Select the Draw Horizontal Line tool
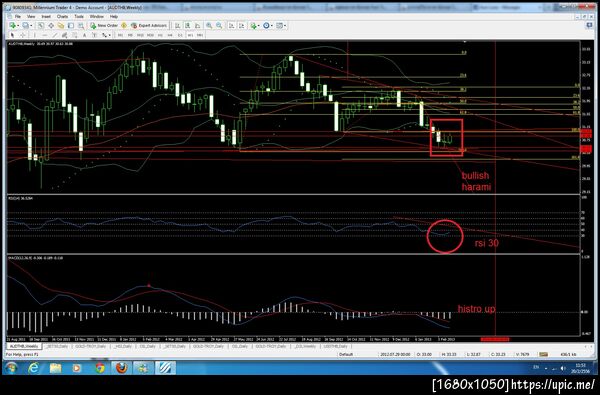Screen dimensions: 600x395 [x=44, y=35]
